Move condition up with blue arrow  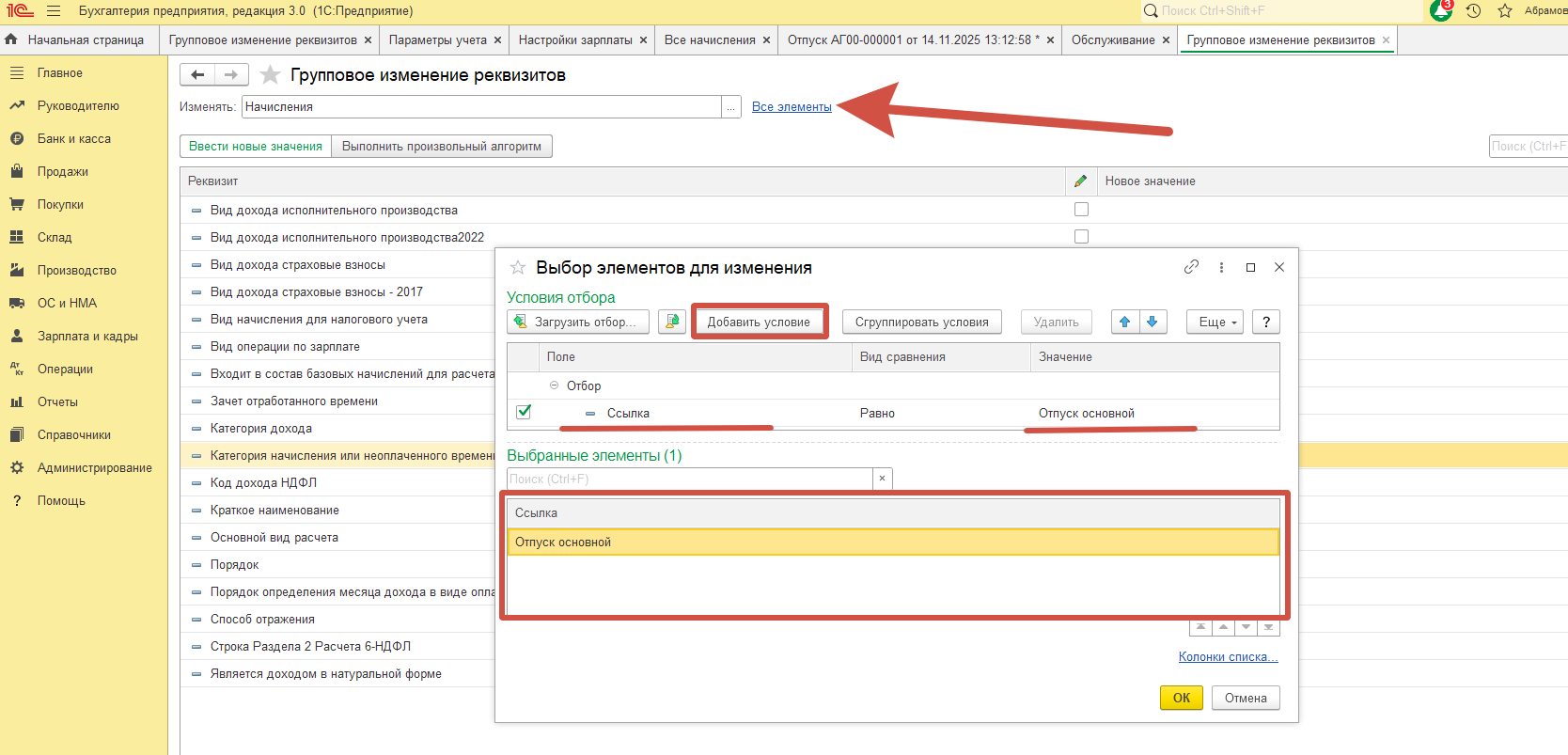pyautogui.click(x=1124, y=322)
